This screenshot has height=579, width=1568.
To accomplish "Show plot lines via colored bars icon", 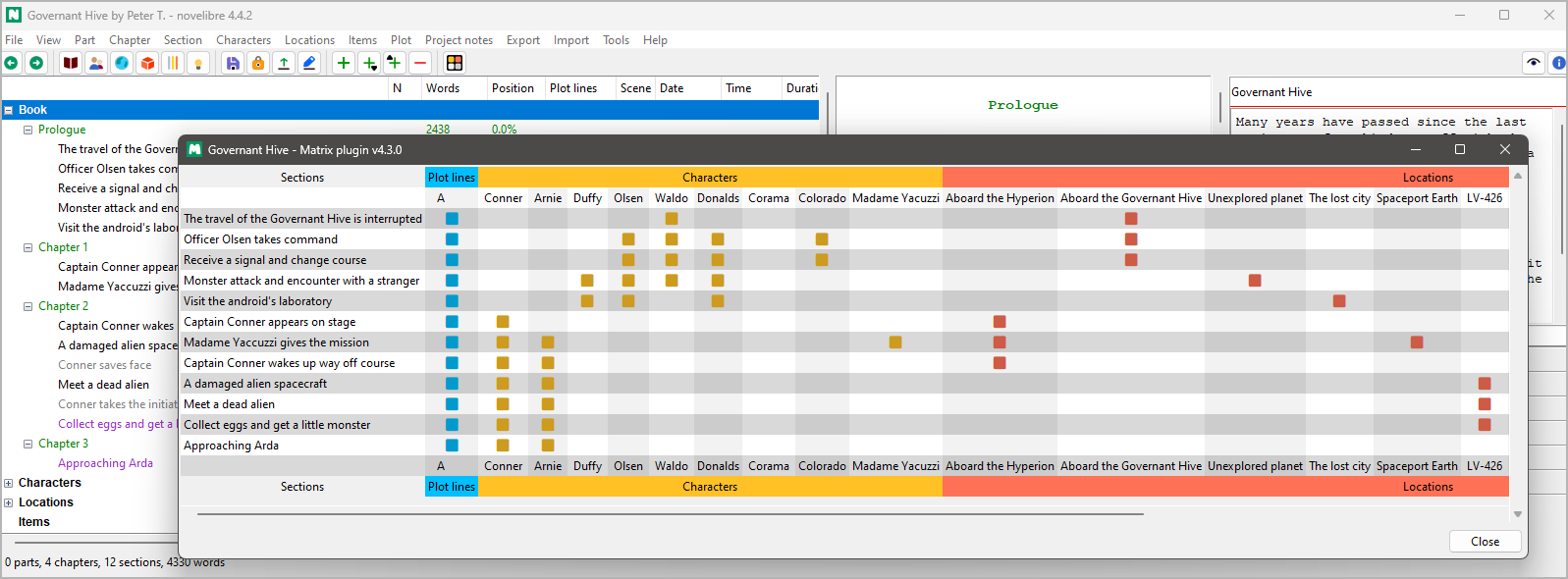I will tap(173, 63).
